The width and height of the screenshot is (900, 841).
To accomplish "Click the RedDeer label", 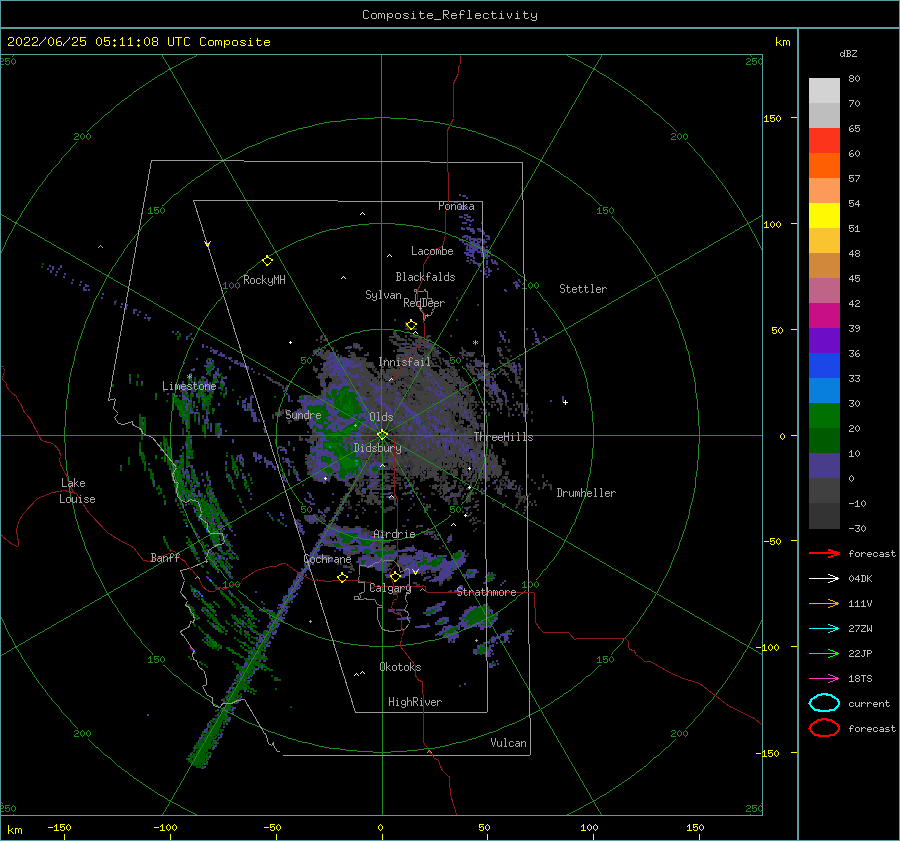I will click(424, 303).
